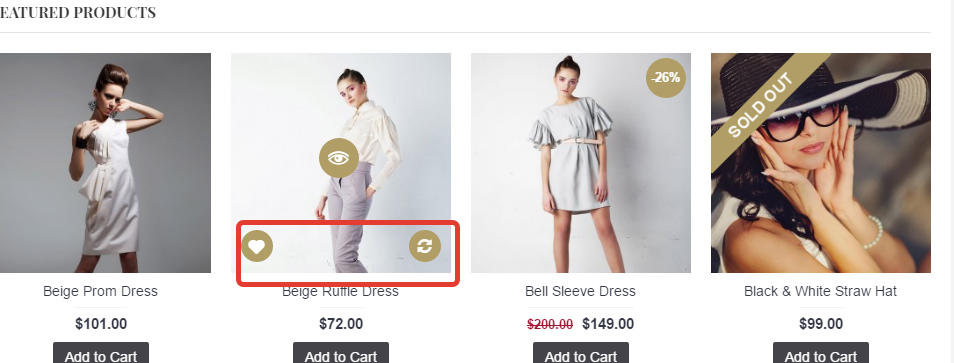Click the Beige Prom Dress product image

(105, 163)
